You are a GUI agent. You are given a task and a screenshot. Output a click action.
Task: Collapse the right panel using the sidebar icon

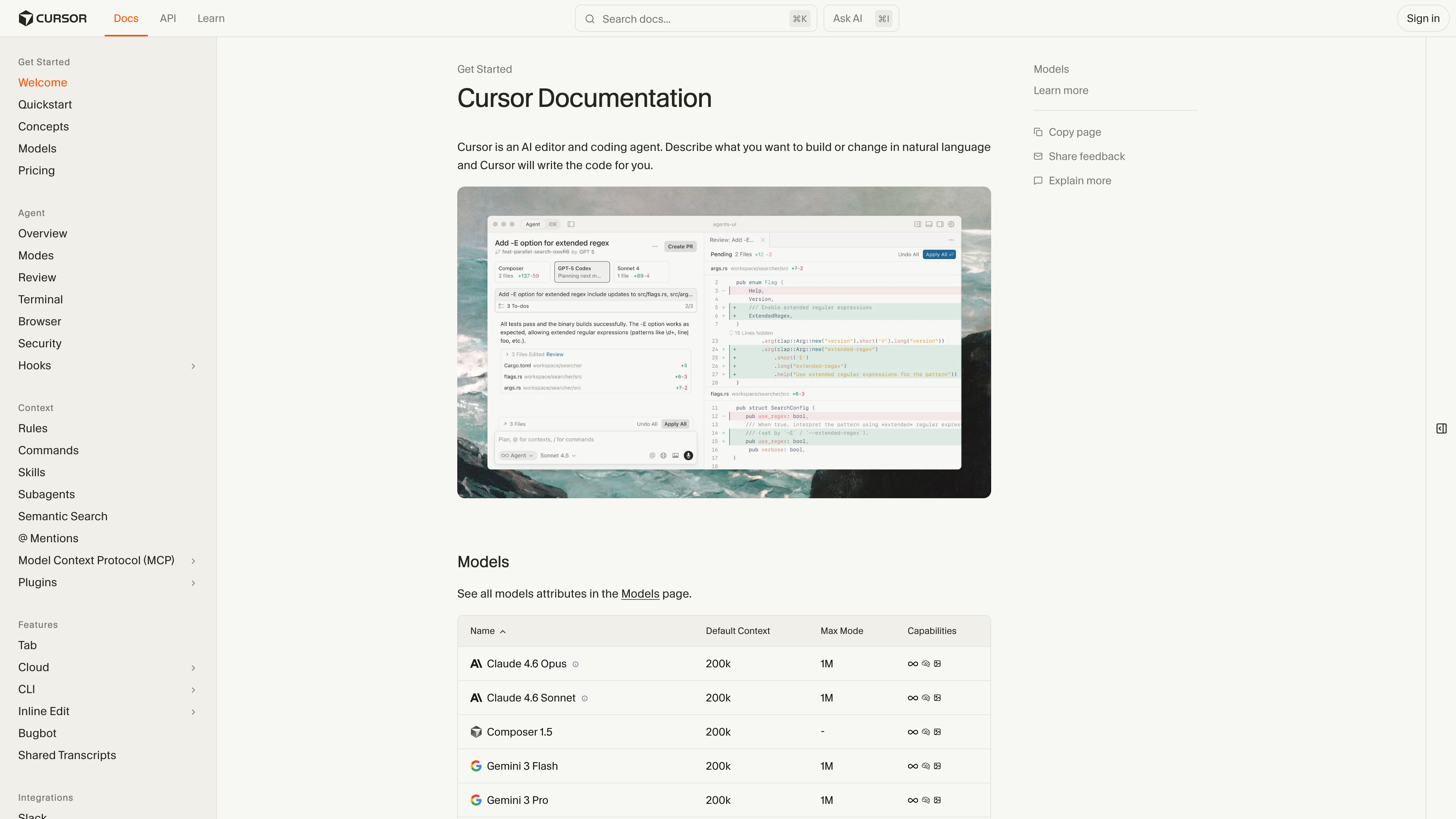pyautogui.click(x=1441, y=428)
